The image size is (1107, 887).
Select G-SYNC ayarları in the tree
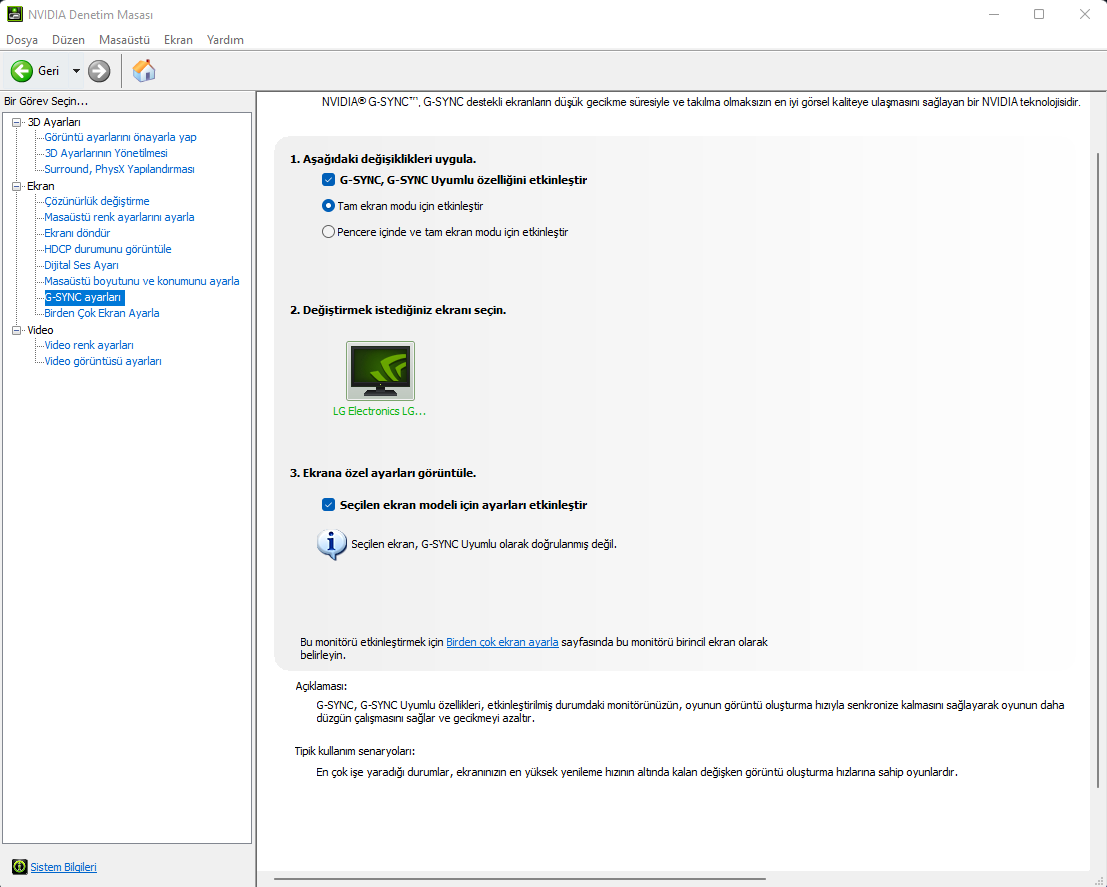[84, 297]
